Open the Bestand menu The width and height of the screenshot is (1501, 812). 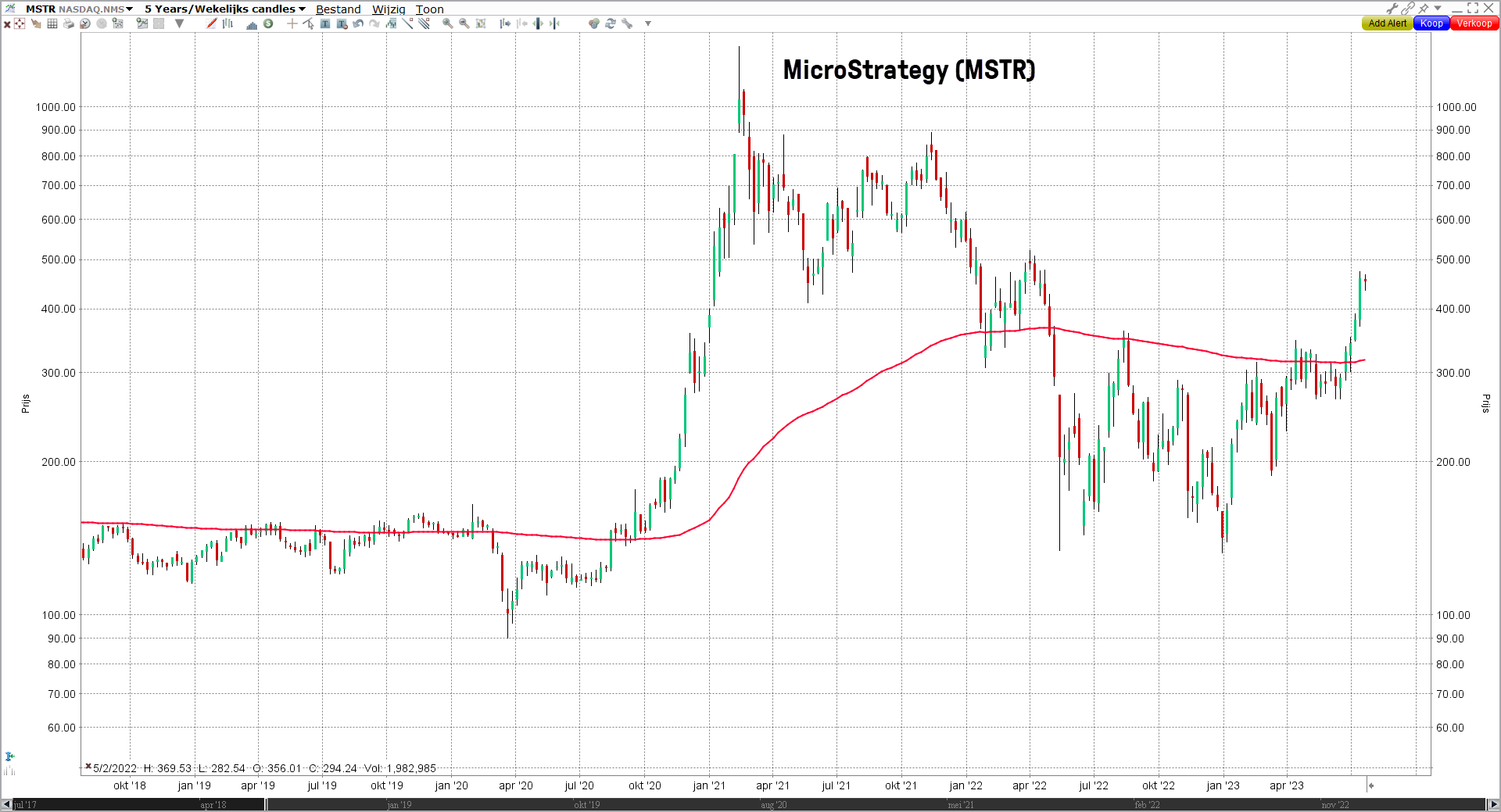click(339, 9)
